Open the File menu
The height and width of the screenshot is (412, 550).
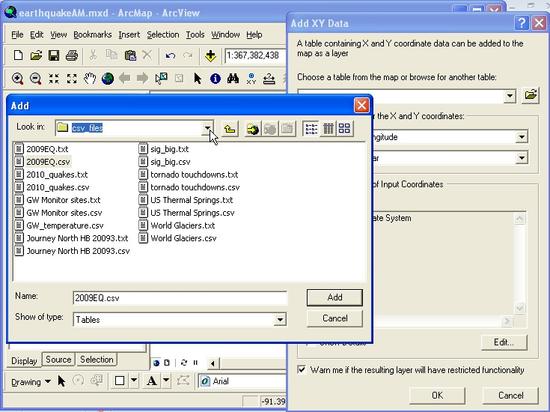(x=17, y=35)
